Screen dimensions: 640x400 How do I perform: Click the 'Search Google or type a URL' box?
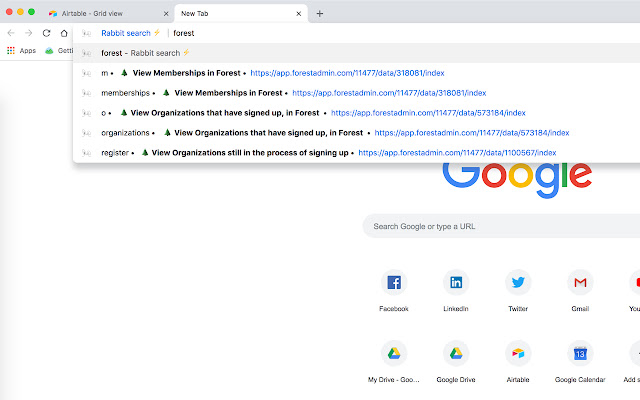(501, 226)
